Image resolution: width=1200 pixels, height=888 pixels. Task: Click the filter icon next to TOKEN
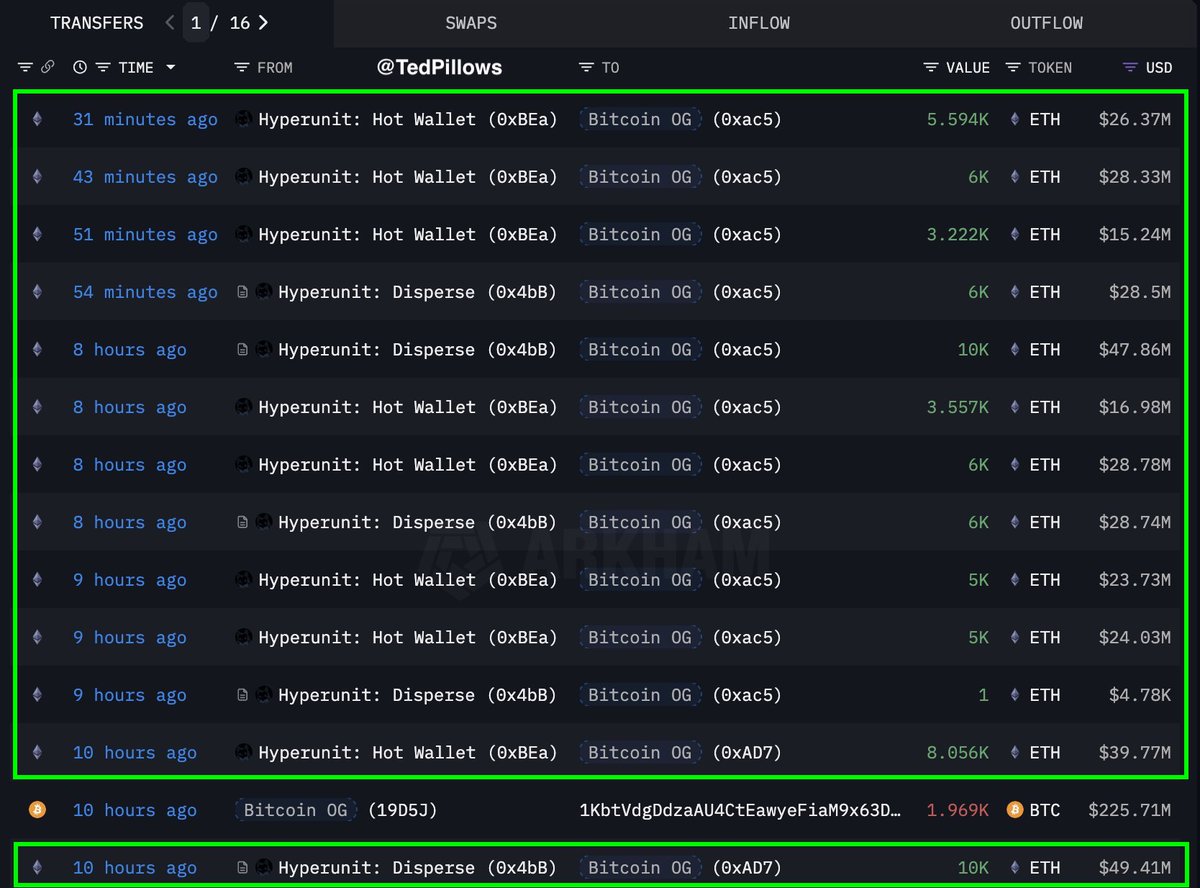[1012, 67]
